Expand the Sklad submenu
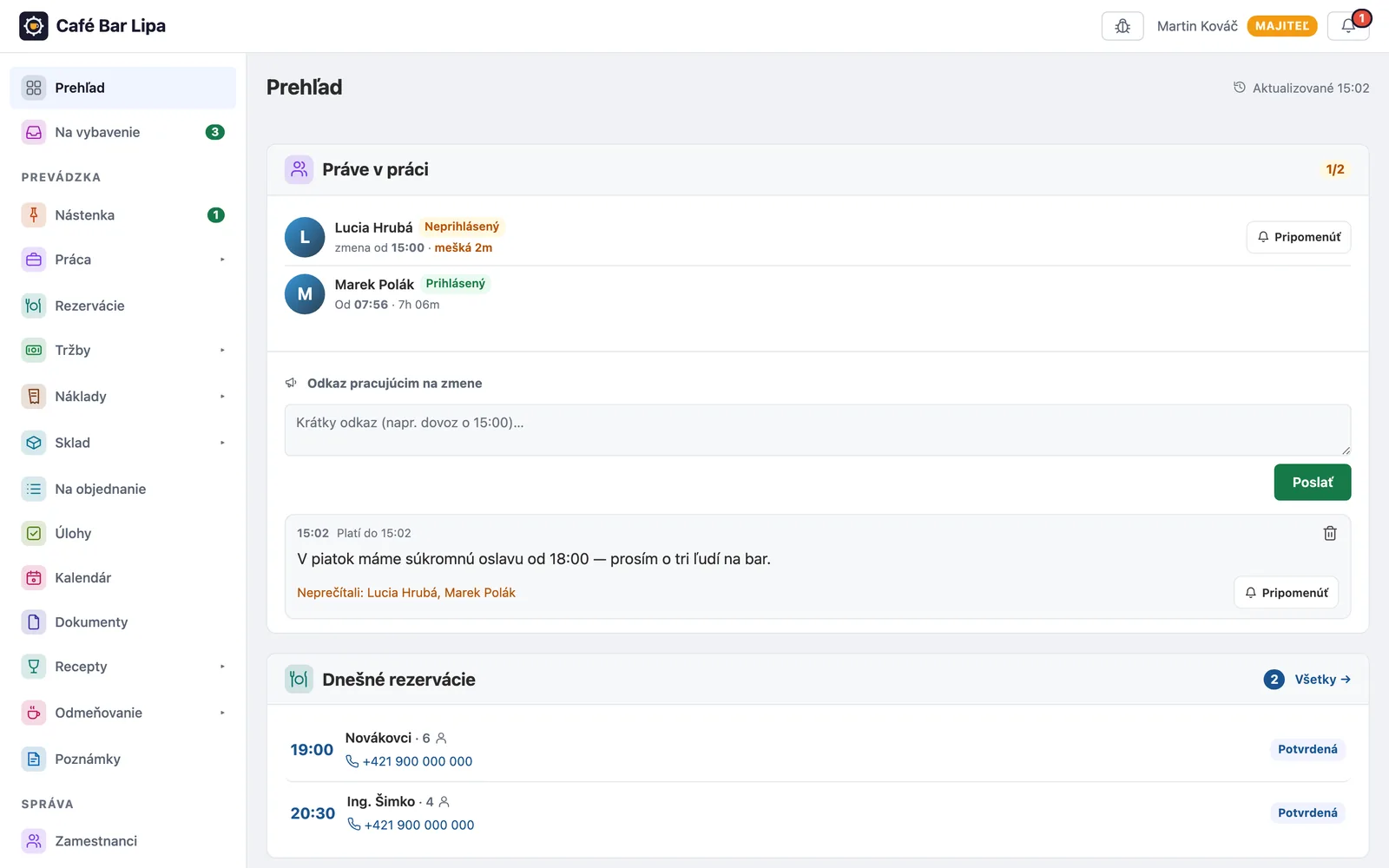 pyautogui.click(x=222, y=443)
